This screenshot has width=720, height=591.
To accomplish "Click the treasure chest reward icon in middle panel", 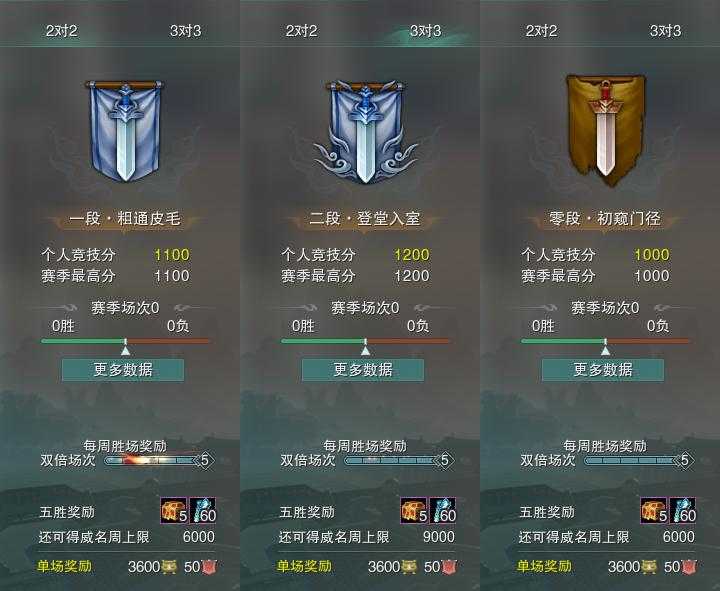I will tap(414, 510).
